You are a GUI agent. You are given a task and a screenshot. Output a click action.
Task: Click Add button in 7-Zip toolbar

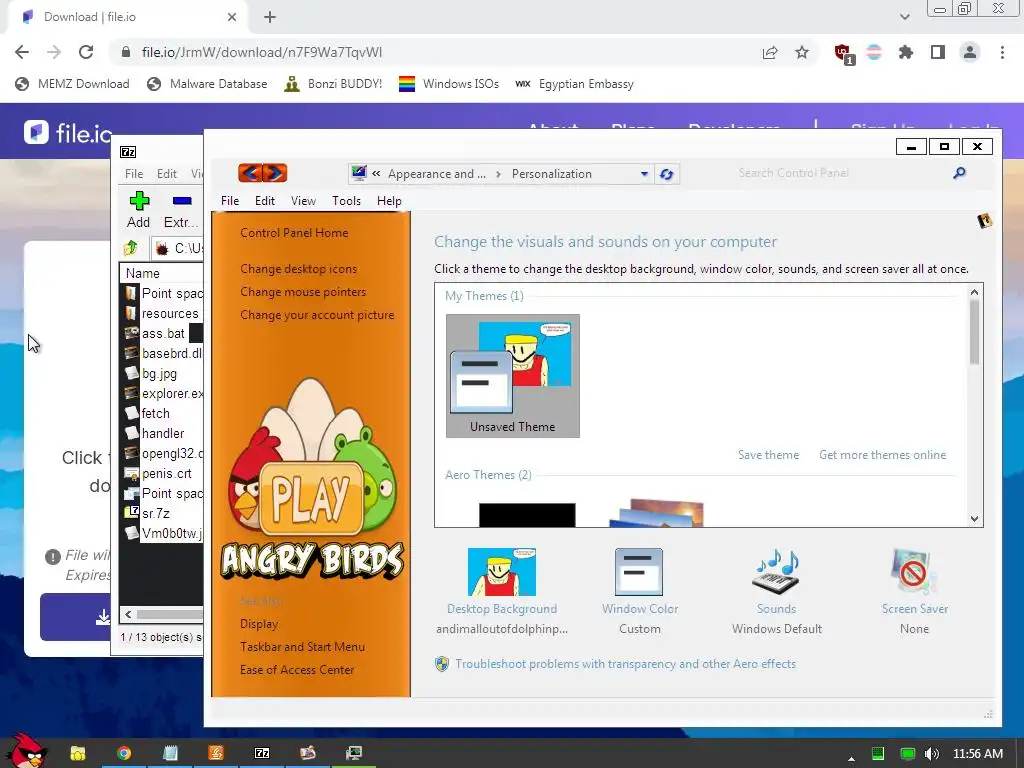pyautogui.click(x=138, y=210)
